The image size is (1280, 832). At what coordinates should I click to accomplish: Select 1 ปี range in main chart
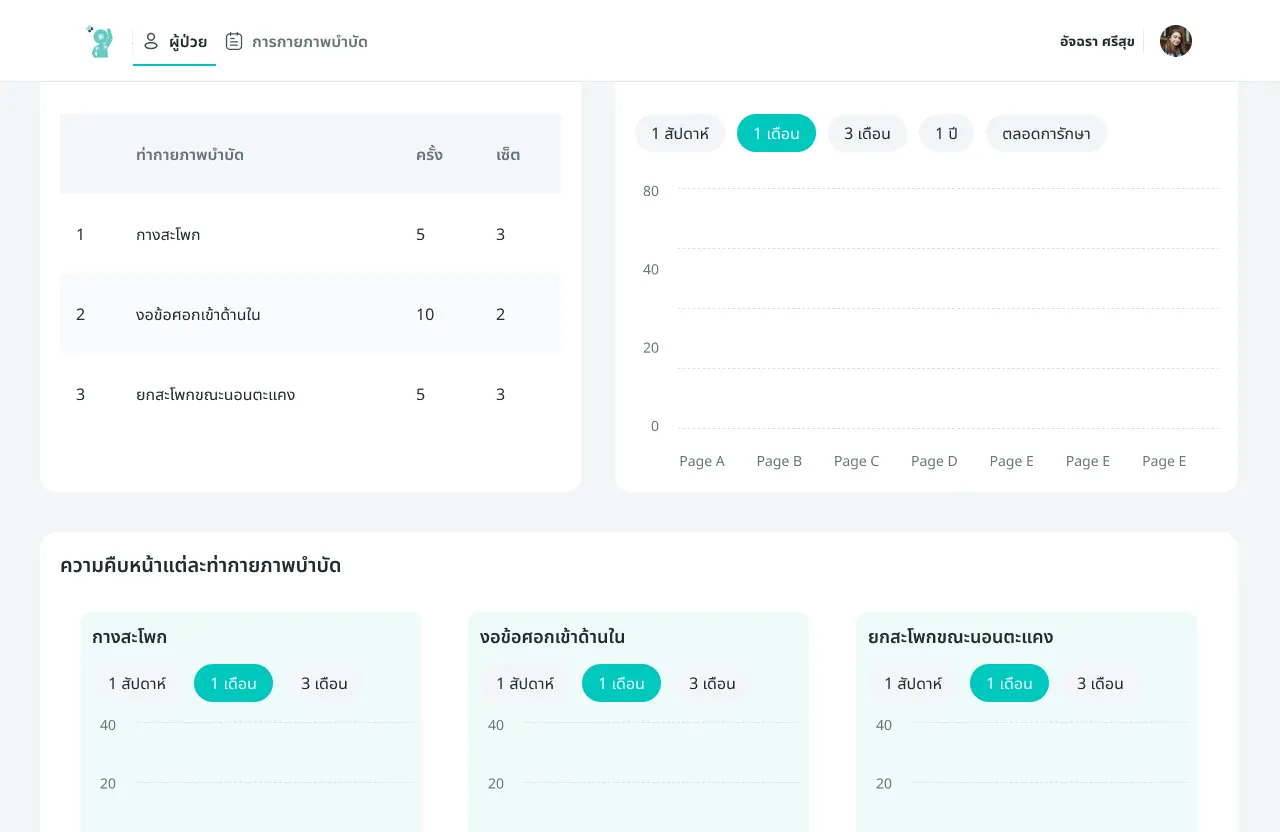pos(946,133)
